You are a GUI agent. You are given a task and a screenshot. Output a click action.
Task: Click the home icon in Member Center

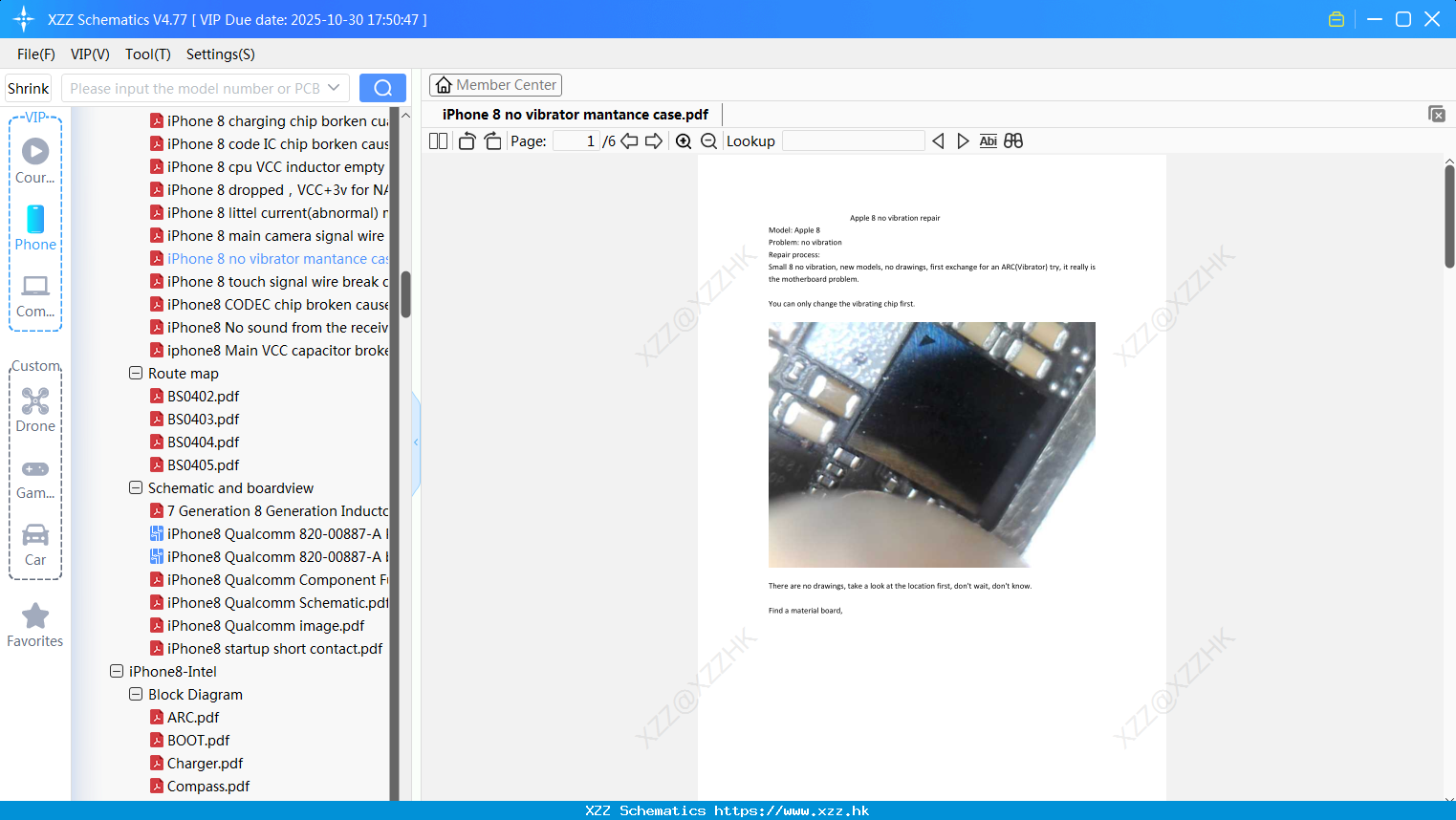pos(444,85)
